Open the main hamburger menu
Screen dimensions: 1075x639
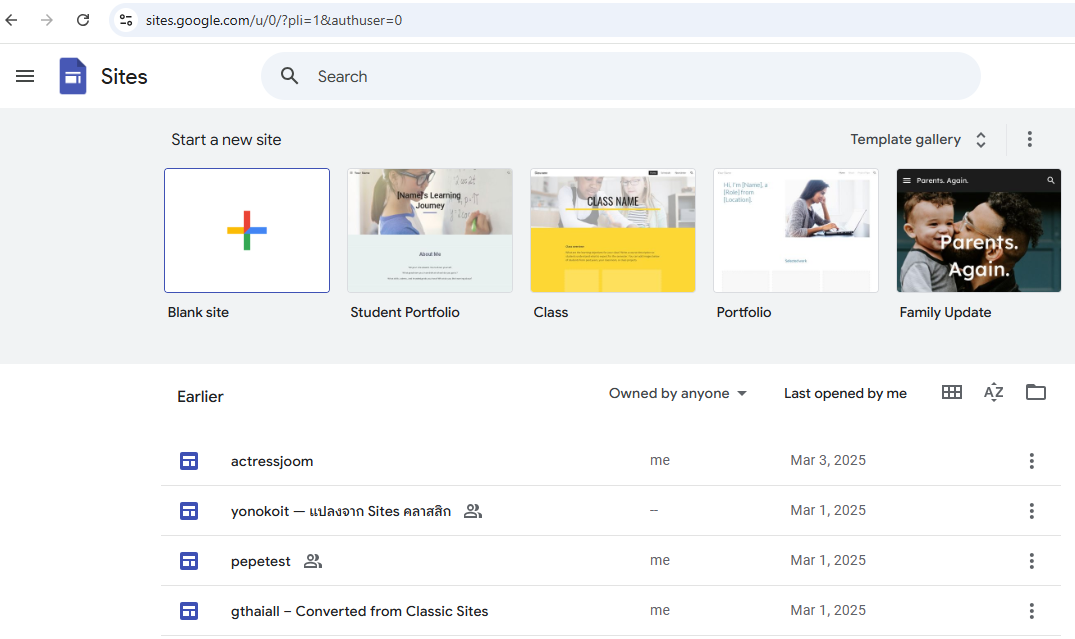point(25,76)
